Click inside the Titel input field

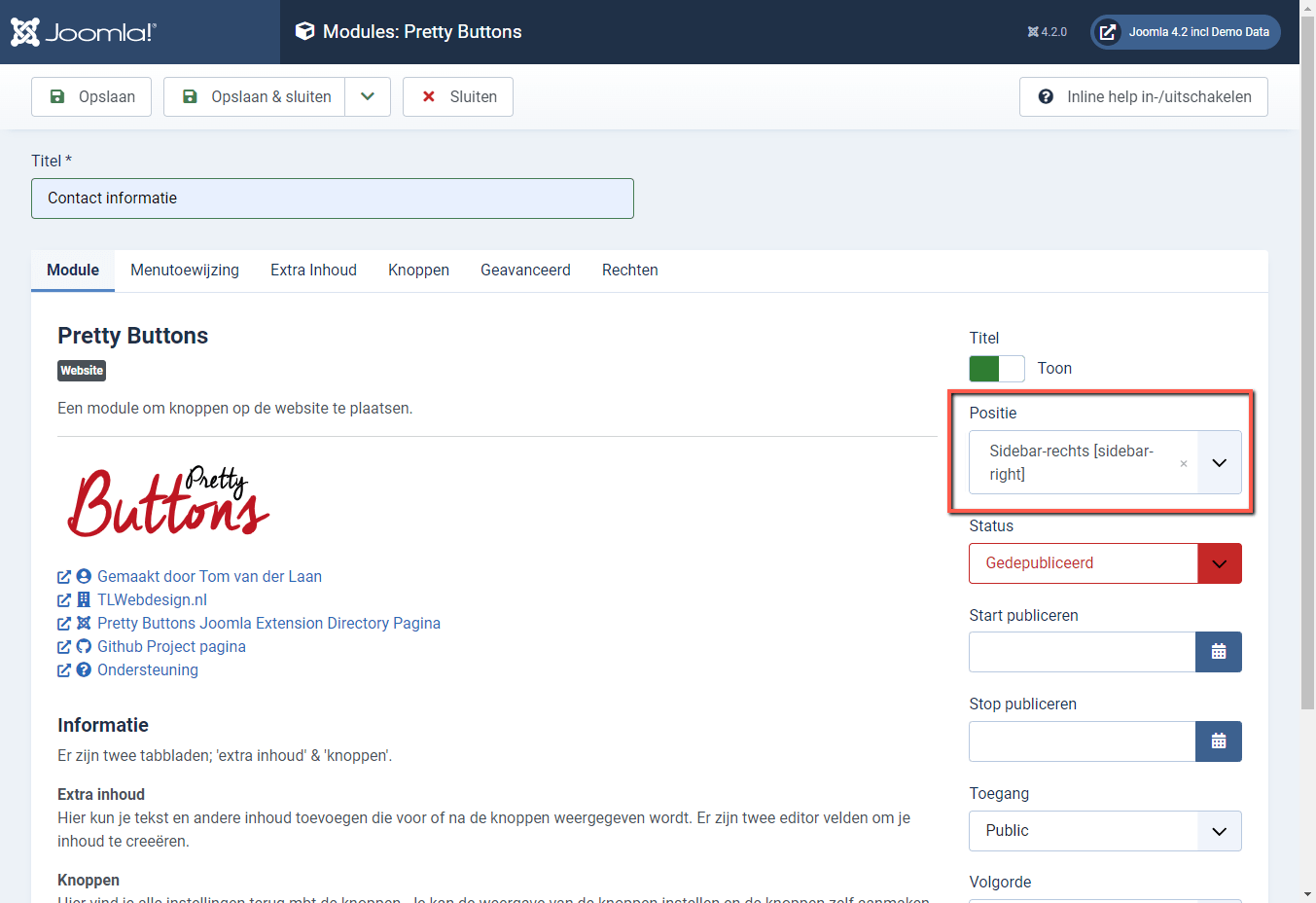pos(333,198)
